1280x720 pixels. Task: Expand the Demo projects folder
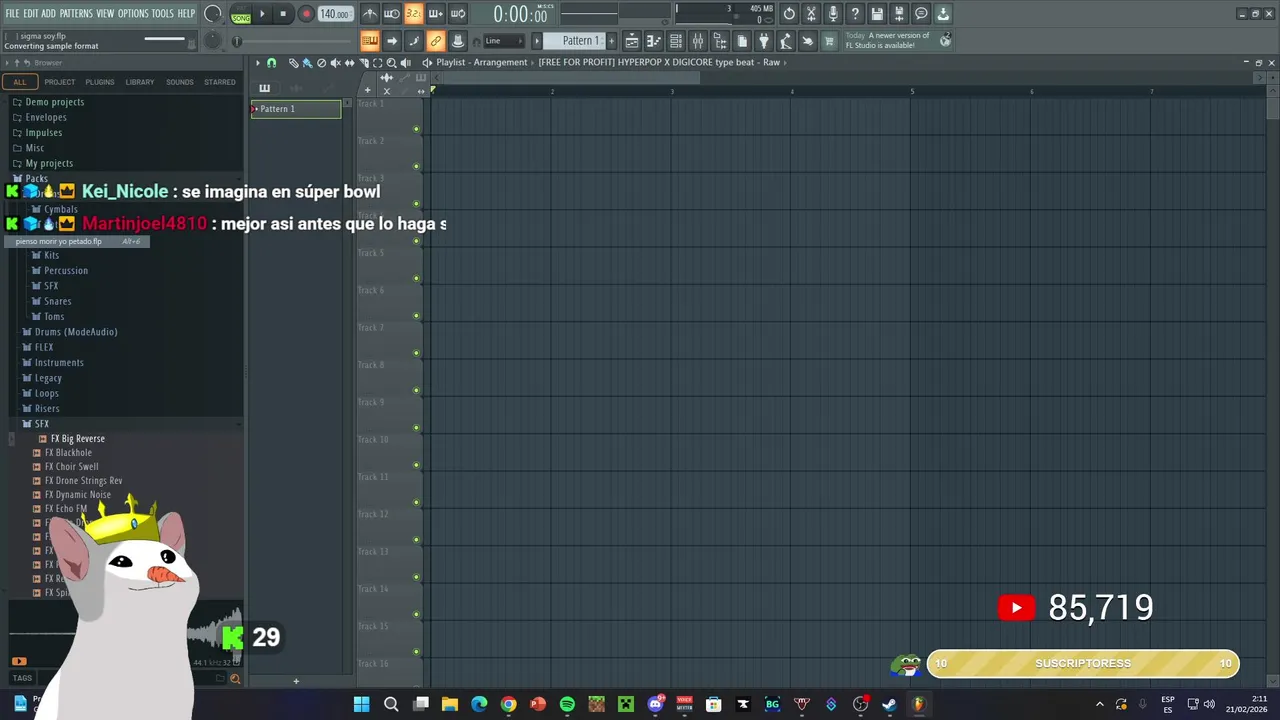tap(54, 102)
